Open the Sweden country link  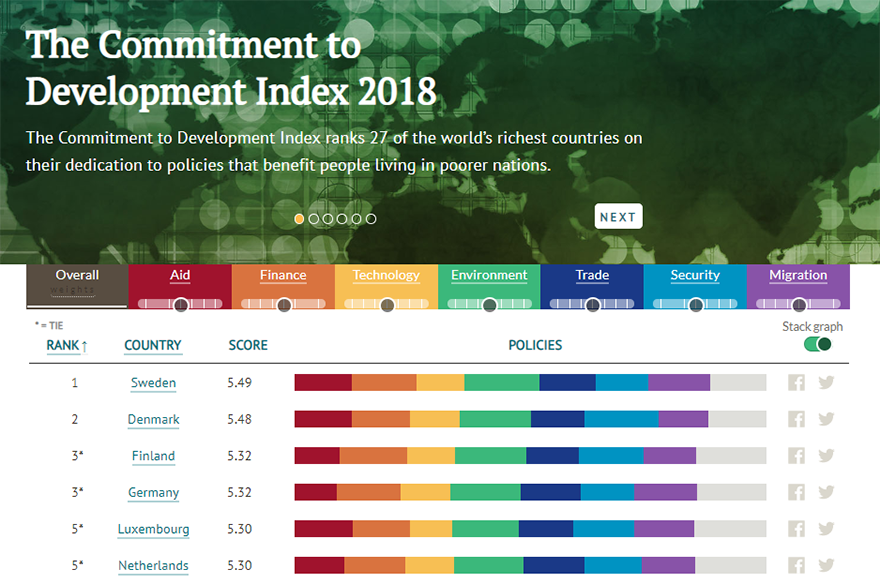click(153, 383)
